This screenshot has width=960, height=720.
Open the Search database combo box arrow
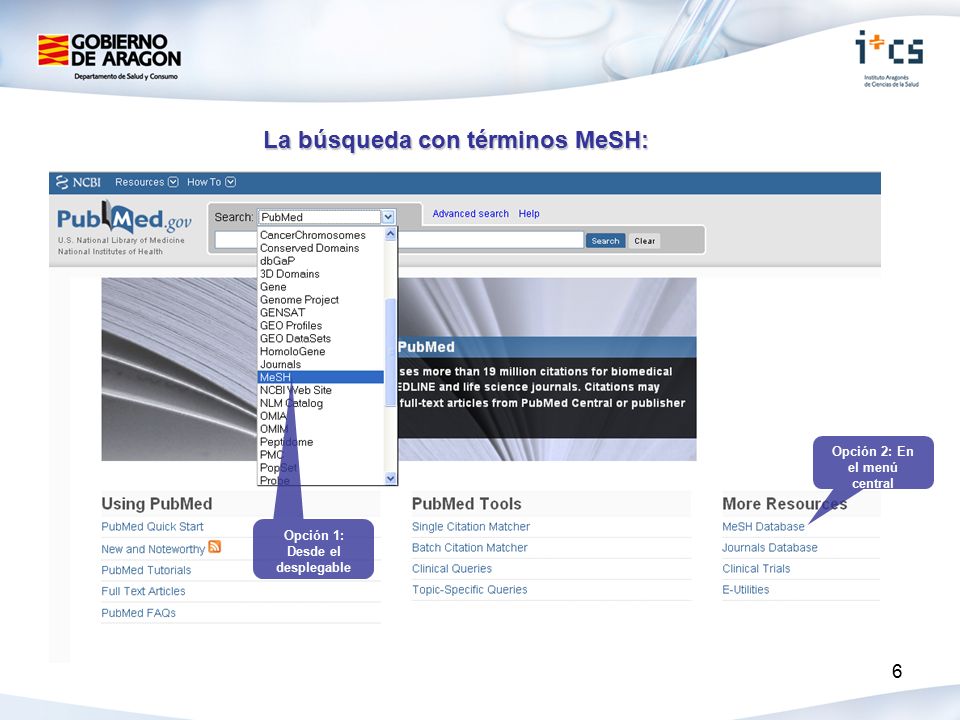click(388, 217)
